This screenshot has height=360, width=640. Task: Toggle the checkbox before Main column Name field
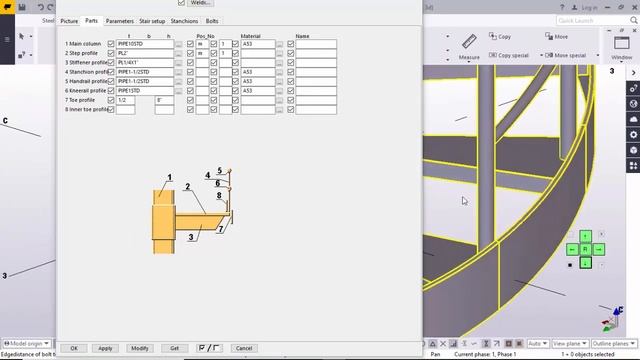[x=290, y=44]
